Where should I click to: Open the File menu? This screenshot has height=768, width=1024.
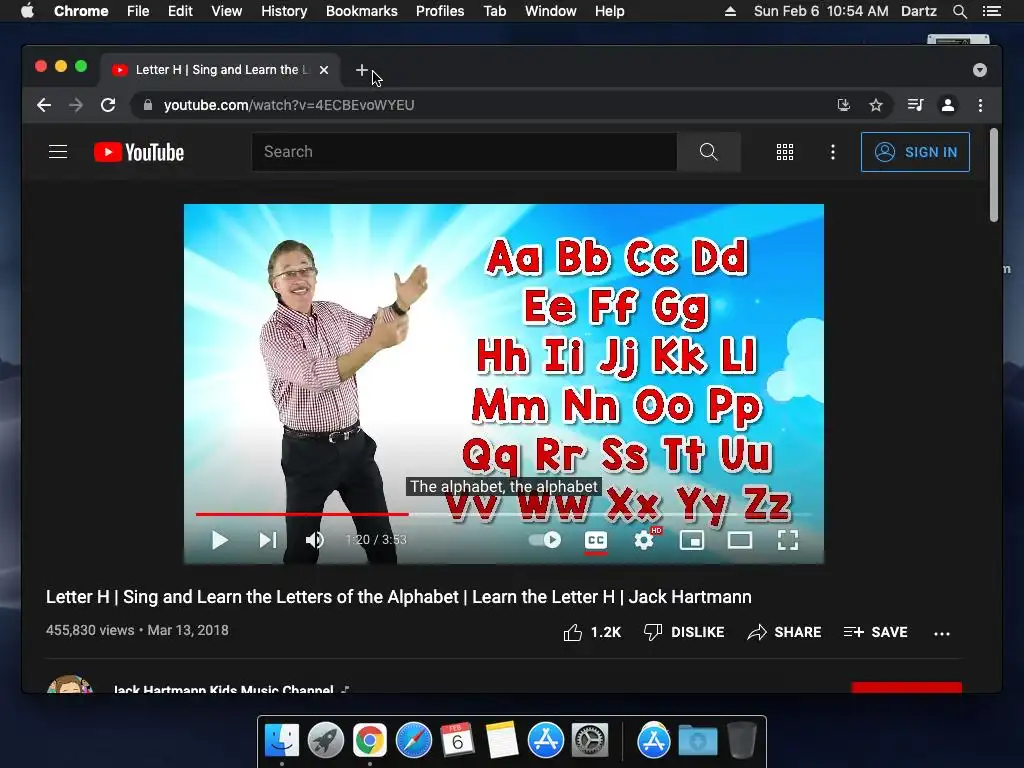pos(138,11)
